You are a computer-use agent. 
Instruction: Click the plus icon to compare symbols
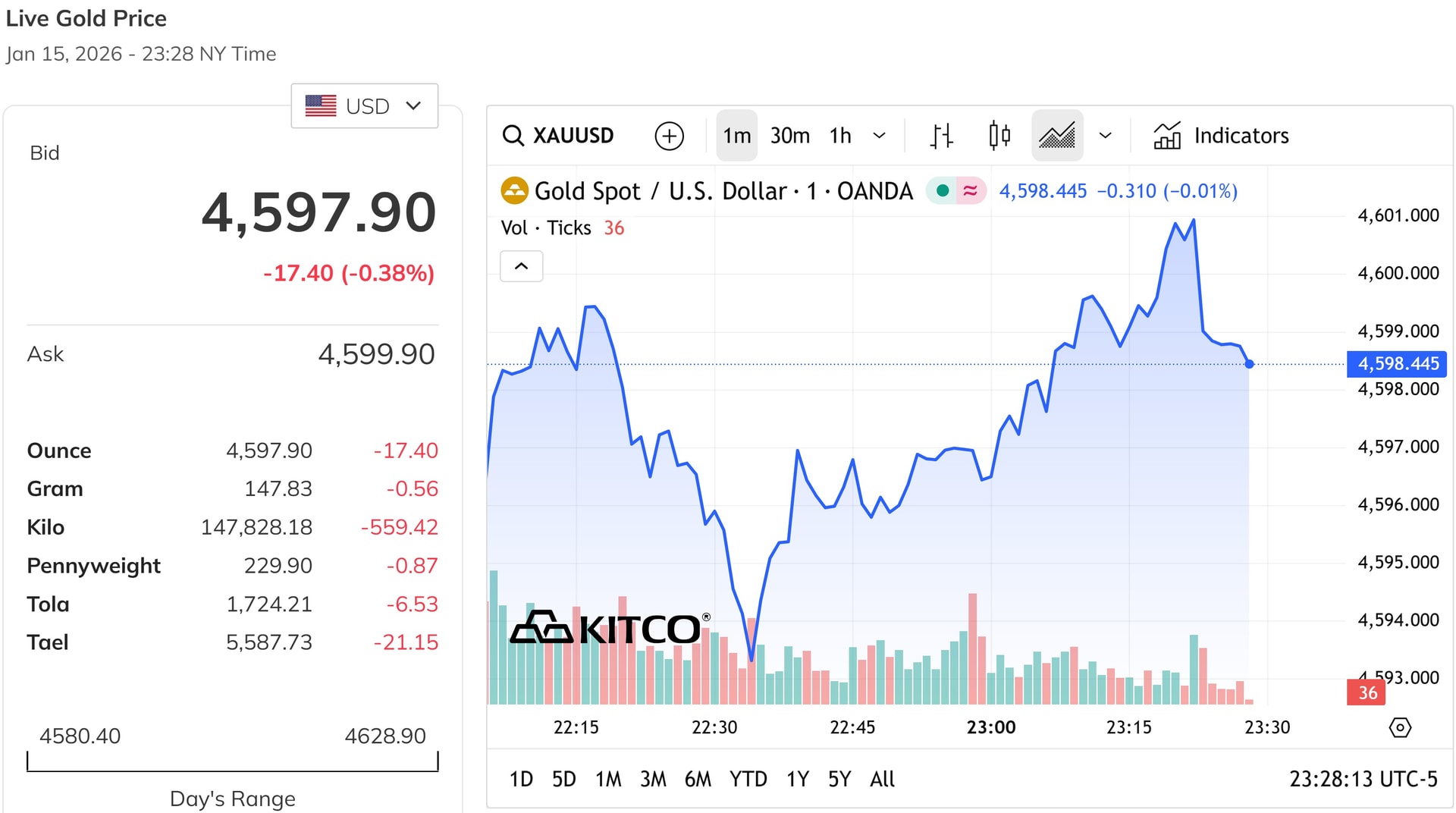[x=668, y=135]
